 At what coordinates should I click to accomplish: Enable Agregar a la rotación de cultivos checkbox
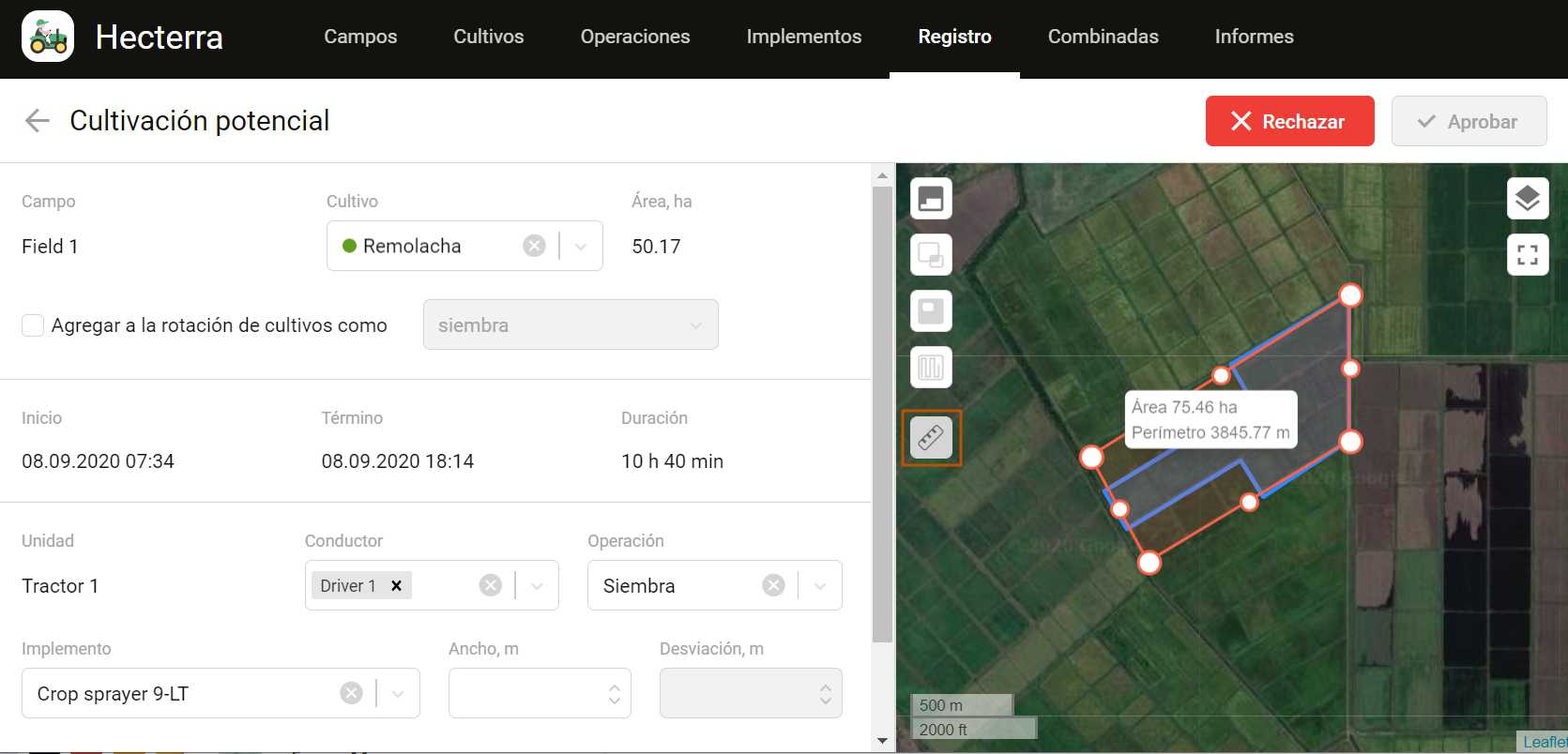pyautogui.click(x=33, y=325)
